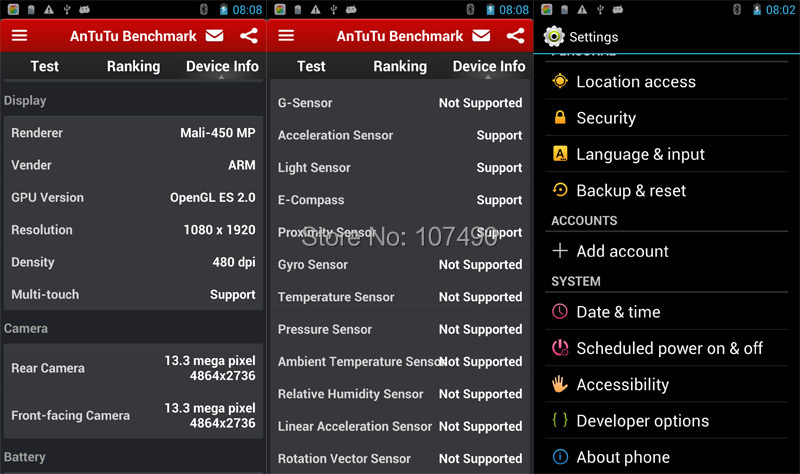Tap the plus icon for Add account

(560, 251)
